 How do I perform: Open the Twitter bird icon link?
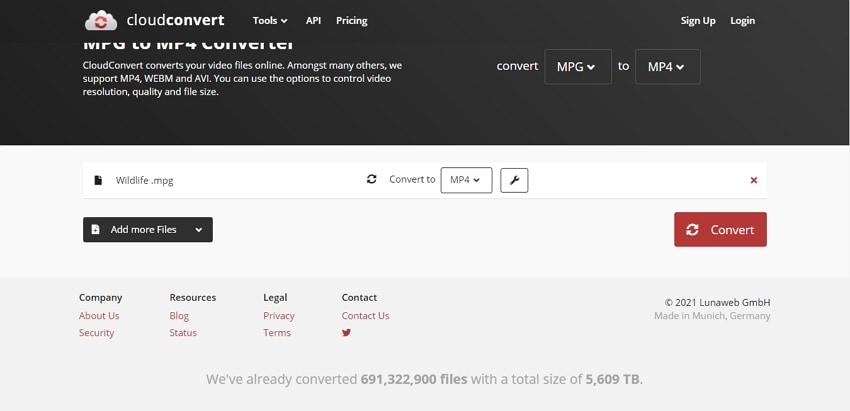pyautogui.click(x=346, y=333)
